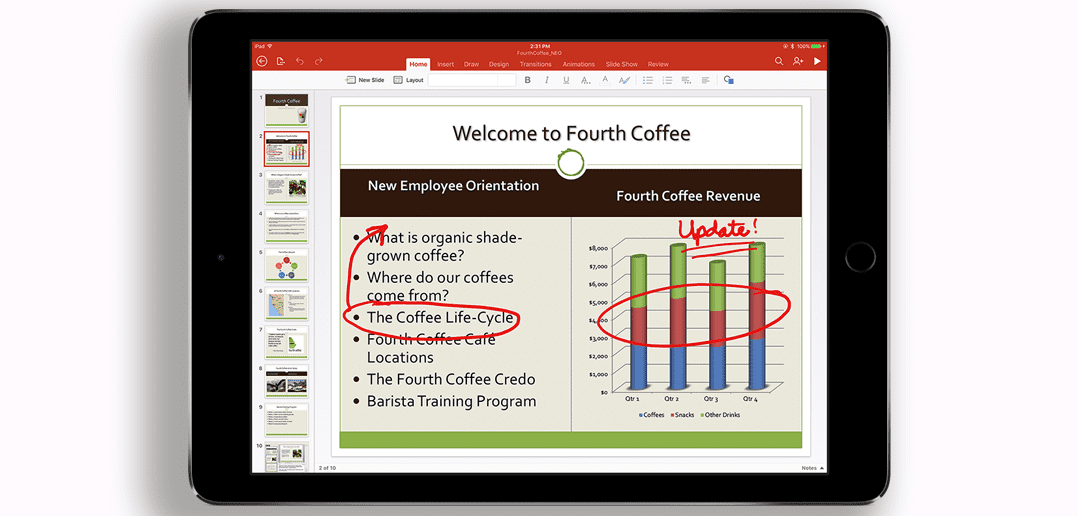Click 'Where do our coffees come from?' bullet
Image resolution: width=1078 pixels, height=516 pixels.
coord(440,287)
